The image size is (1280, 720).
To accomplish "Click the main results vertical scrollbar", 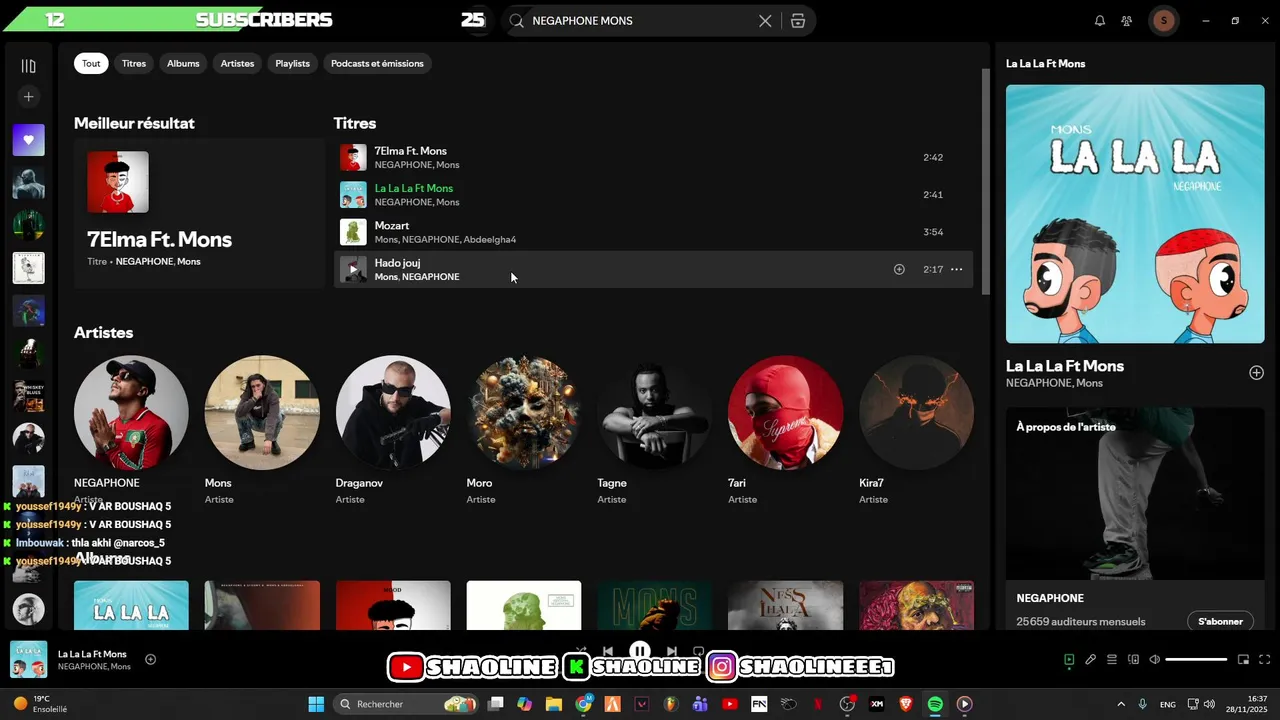I will point(986,180).
